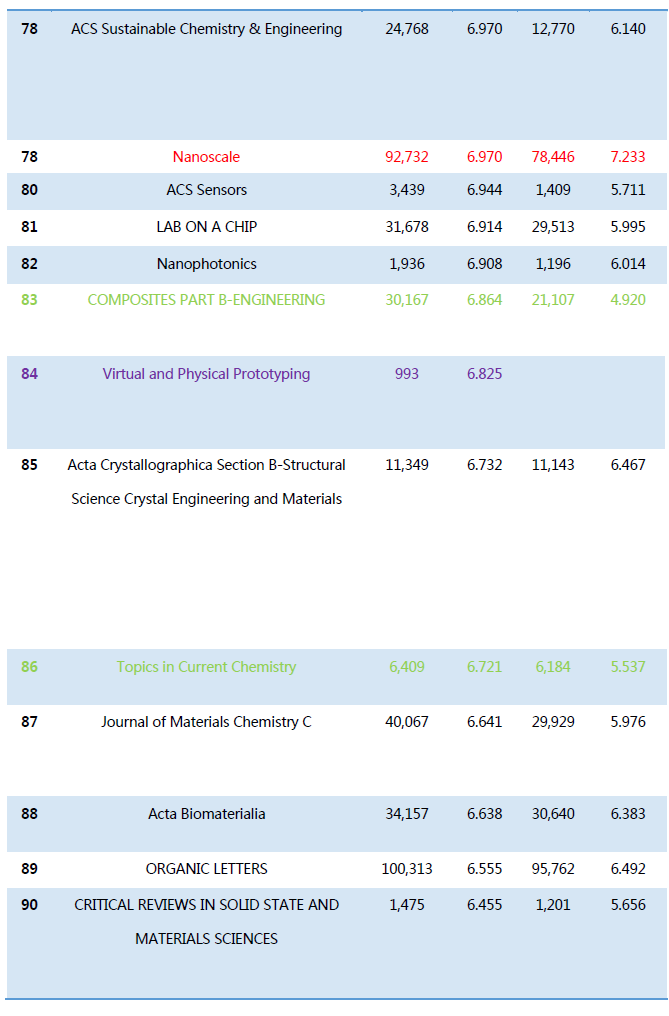
Task: Select the value 6.492
Action: (628, 869)
